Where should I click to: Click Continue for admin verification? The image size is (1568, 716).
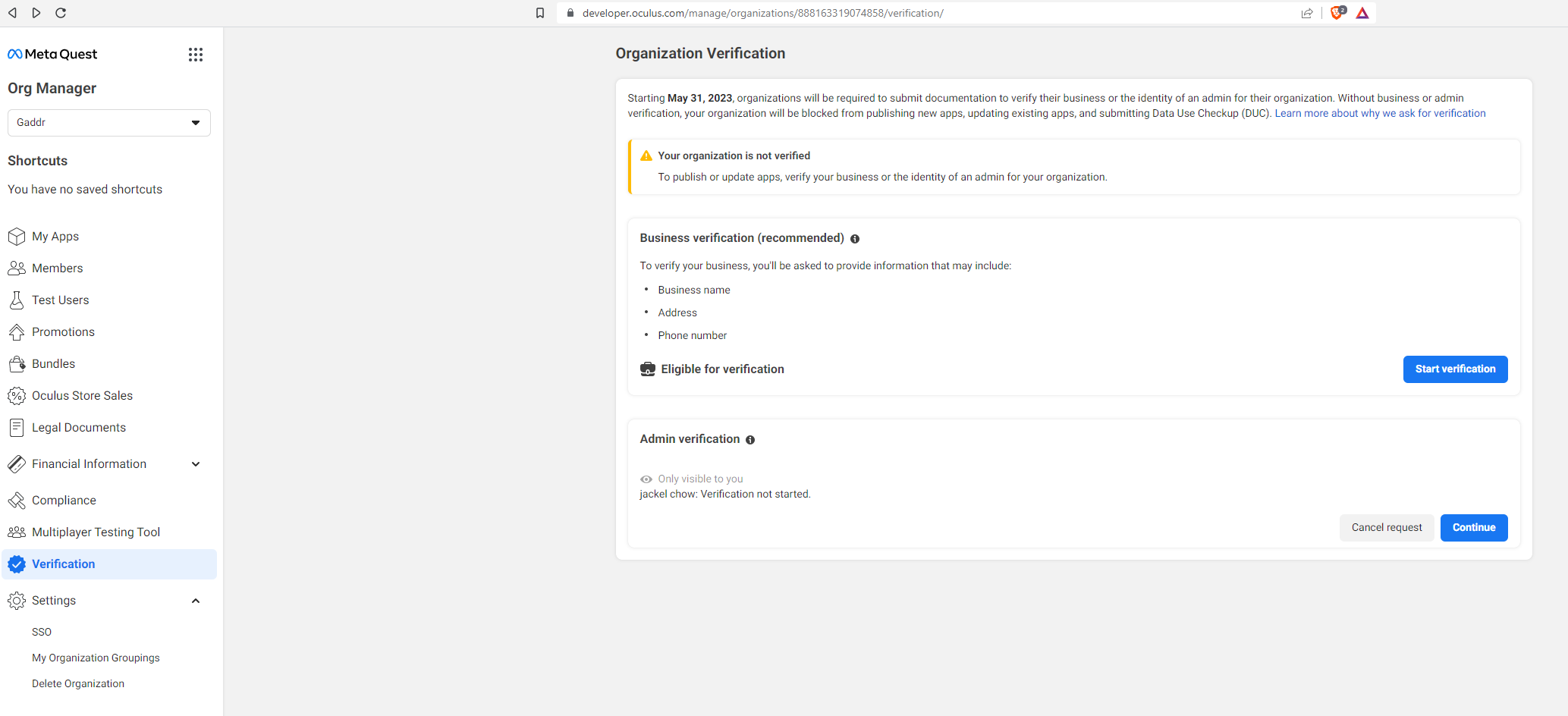pos(1474,528)
